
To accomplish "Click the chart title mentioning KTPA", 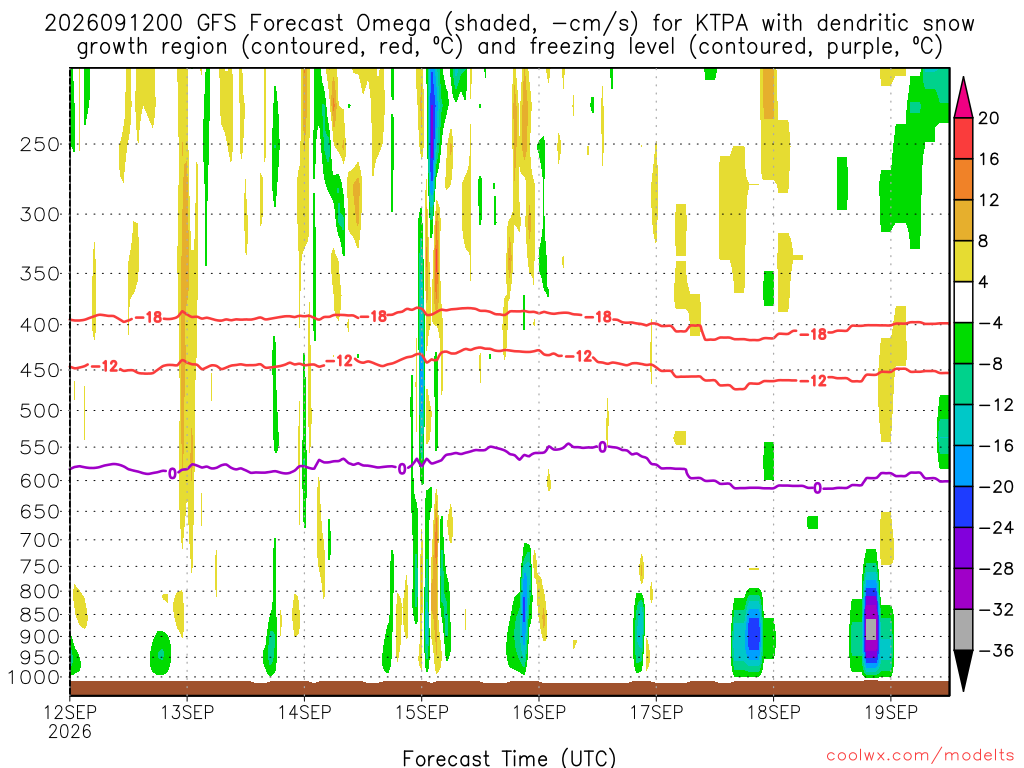I will (509, 35).
